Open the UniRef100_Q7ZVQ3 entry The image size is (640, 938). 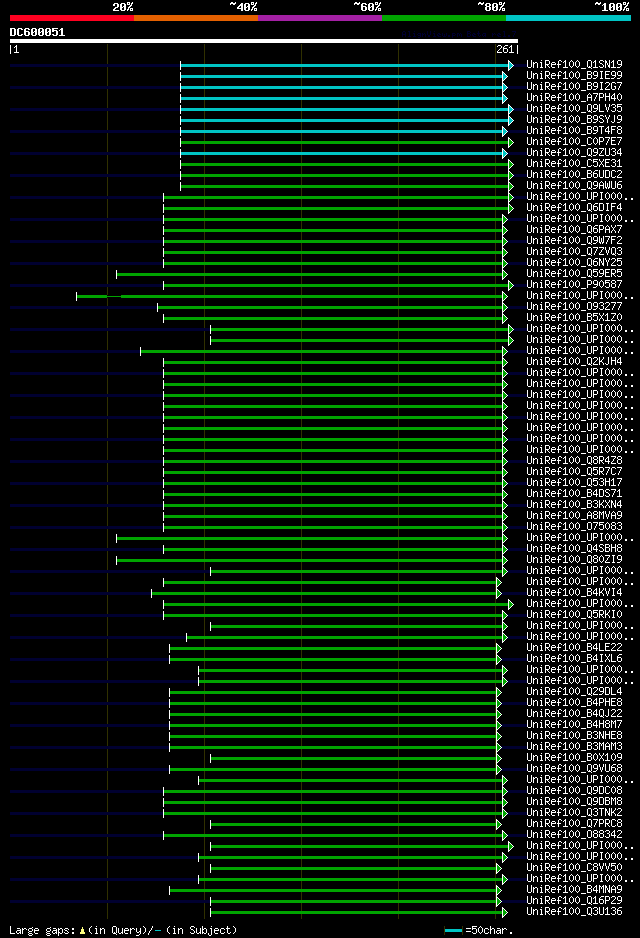click(x=574, y=251)
